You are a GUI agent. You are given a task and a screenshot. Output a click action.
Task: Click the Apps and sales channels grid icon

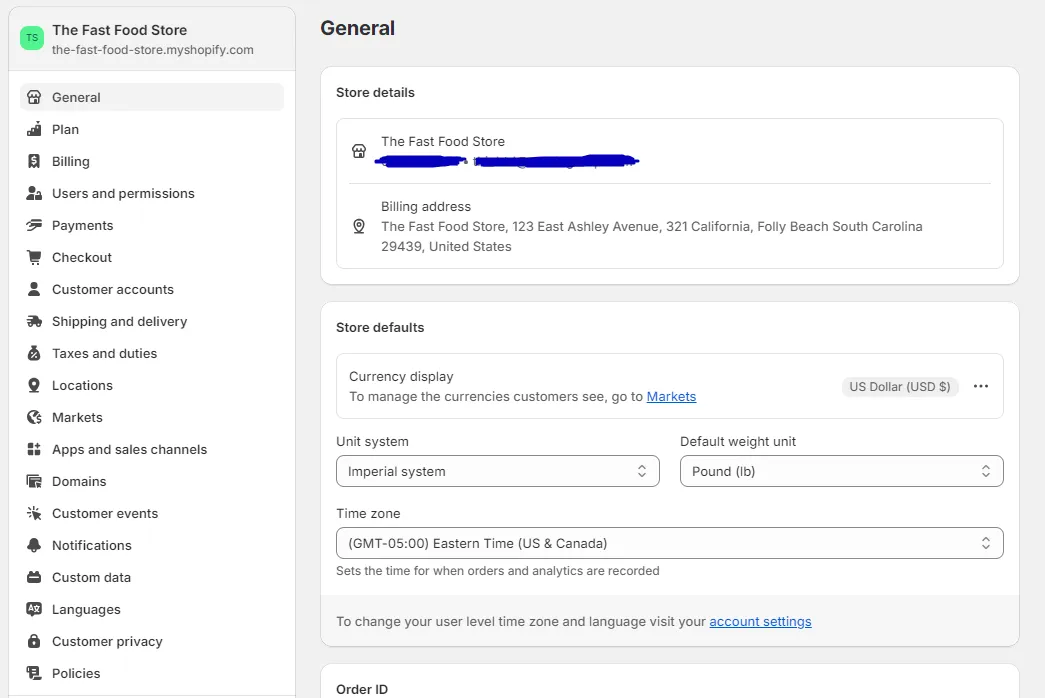pos(34,449)
